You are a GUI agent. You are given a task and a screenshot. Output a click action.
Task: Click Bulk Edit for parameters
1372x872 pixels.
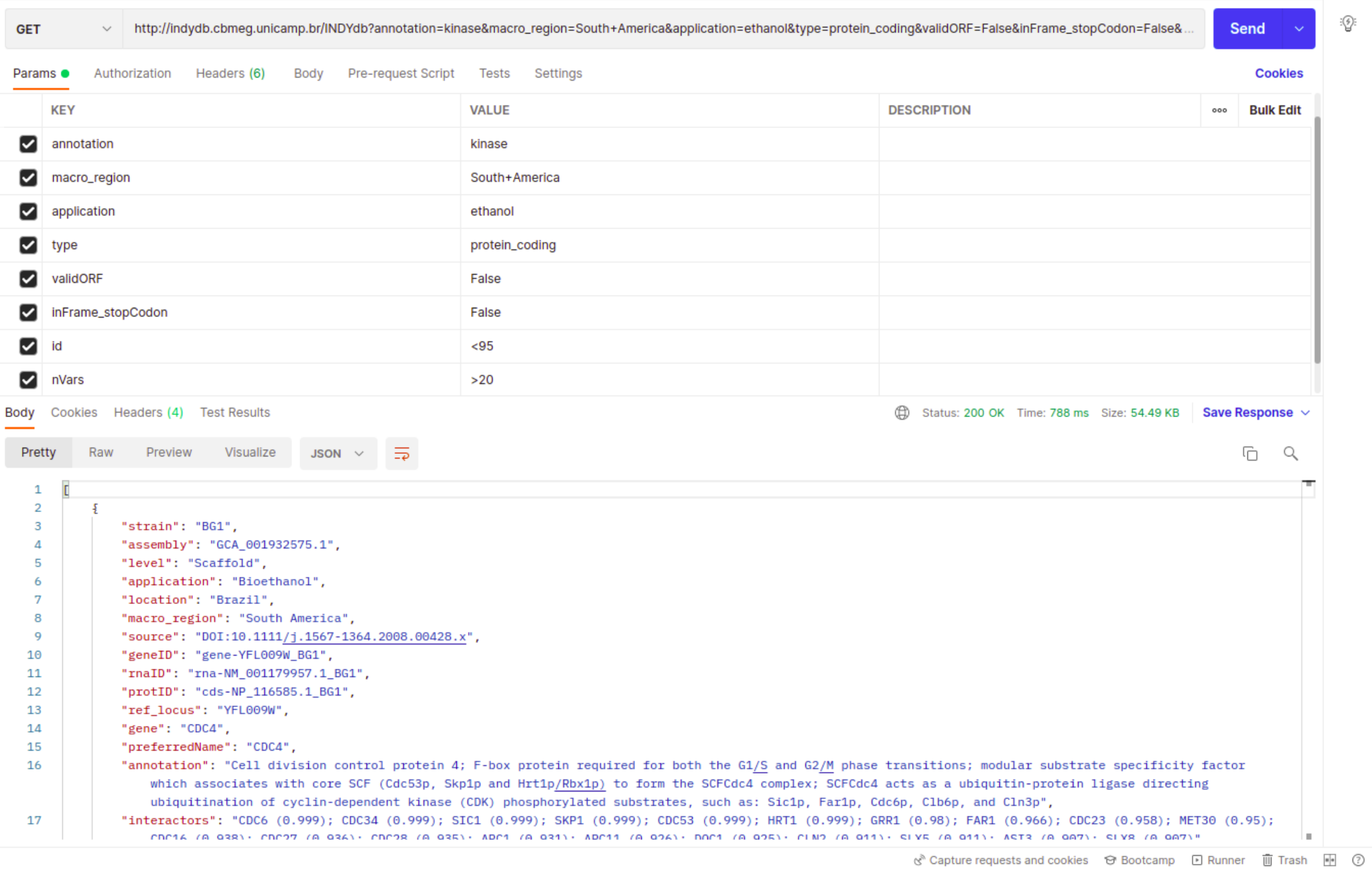pyautogui.click(x=1275, y=110)
